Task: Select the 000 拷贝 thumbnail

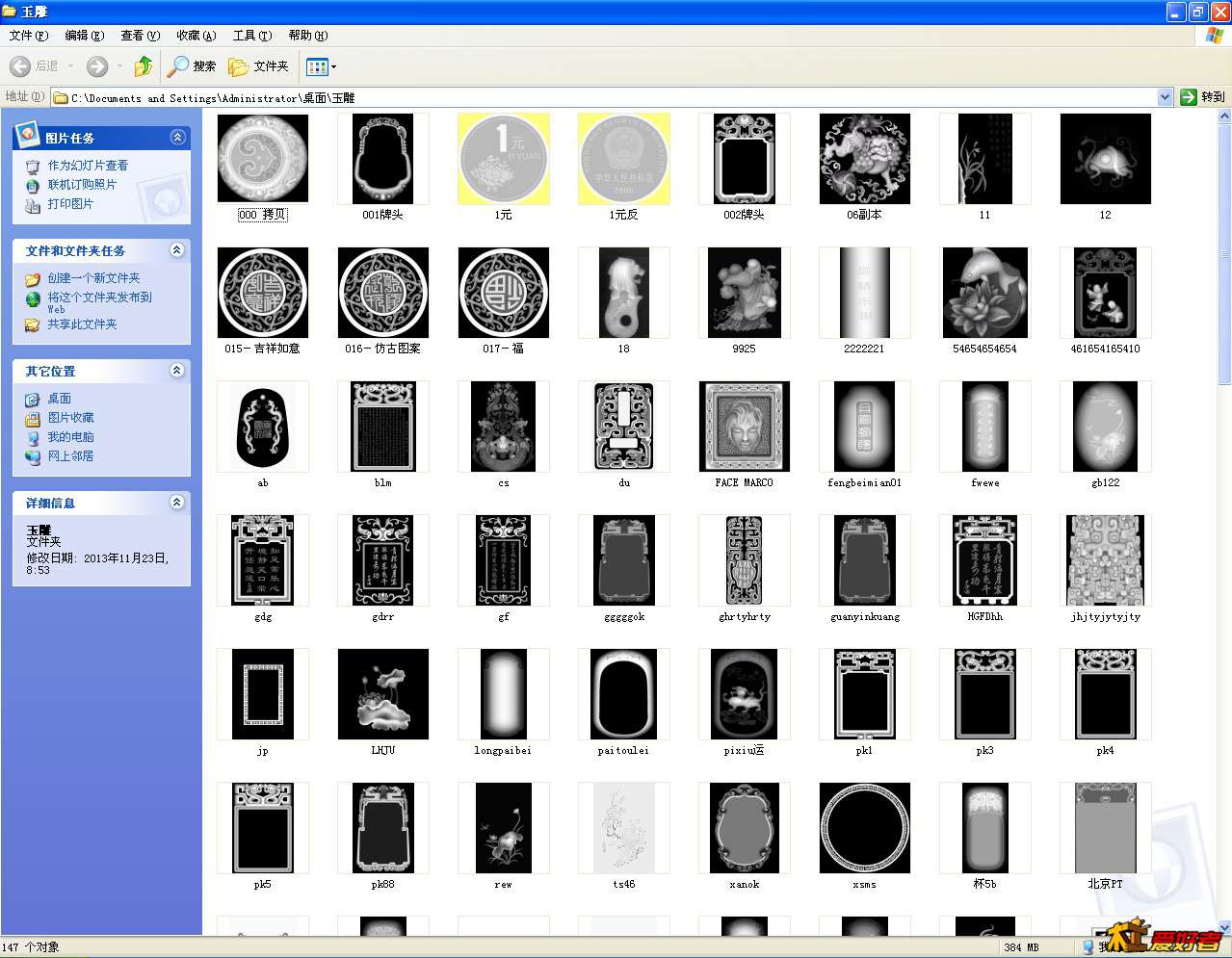Action: tap(263, 159)
